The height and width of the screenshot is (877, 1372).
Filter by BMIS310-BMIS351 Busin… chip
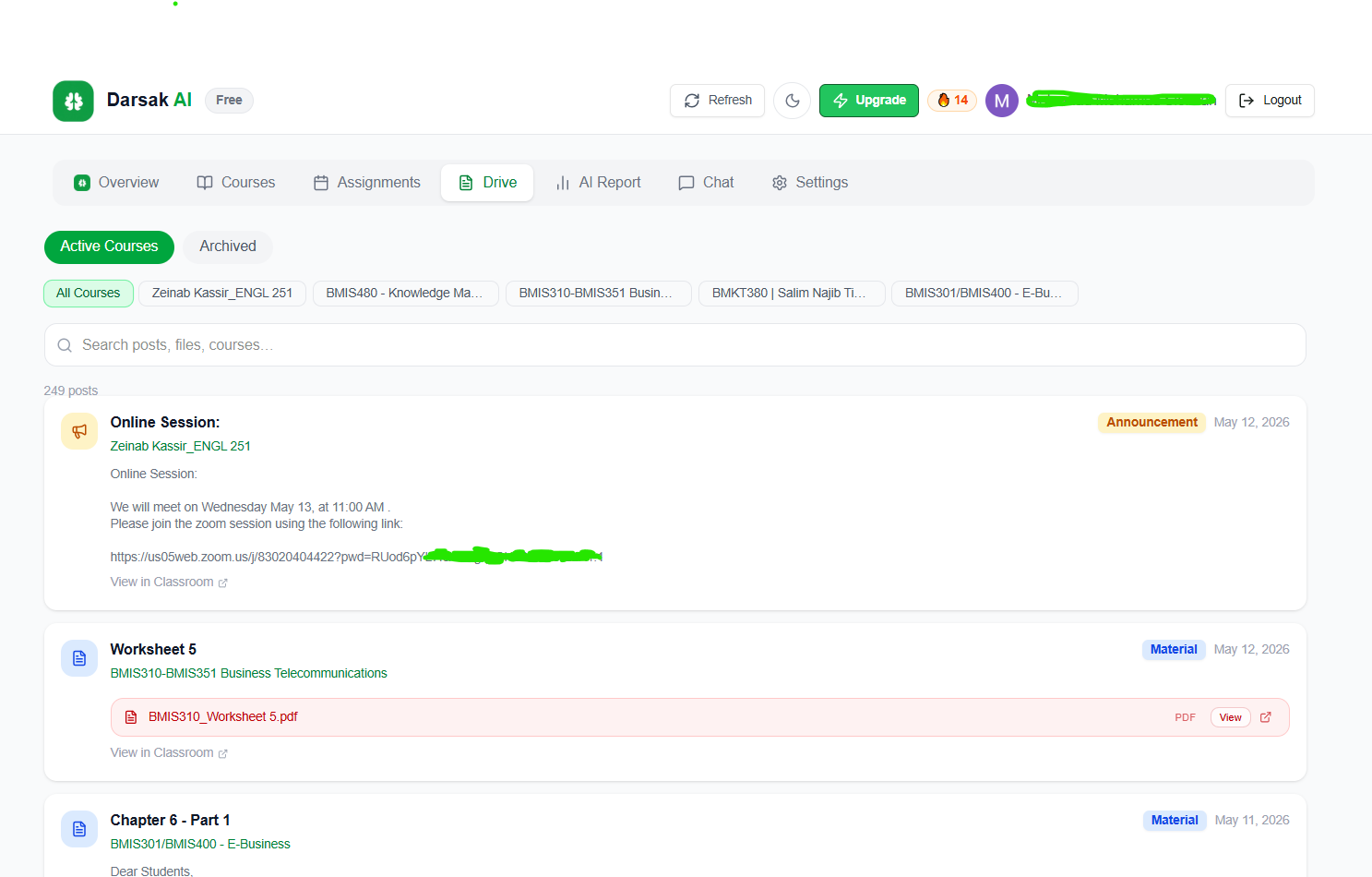coord(599,294)
